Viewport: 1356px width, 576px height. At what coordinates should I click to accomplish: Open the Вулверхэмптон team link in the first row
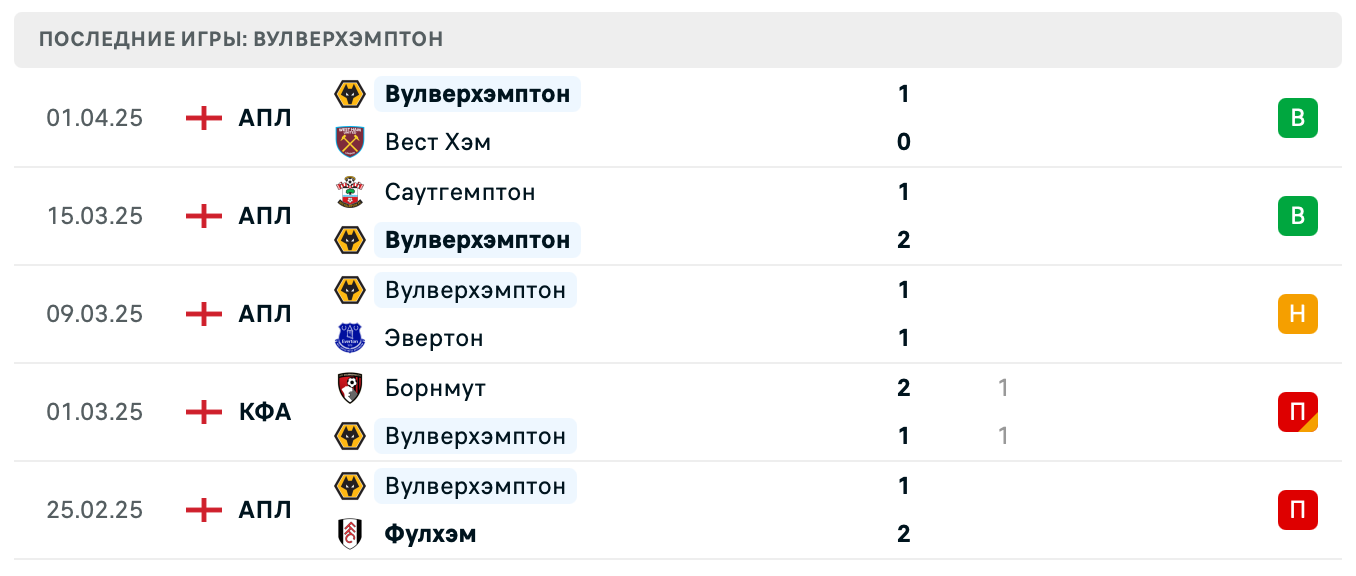pos(476,94)
